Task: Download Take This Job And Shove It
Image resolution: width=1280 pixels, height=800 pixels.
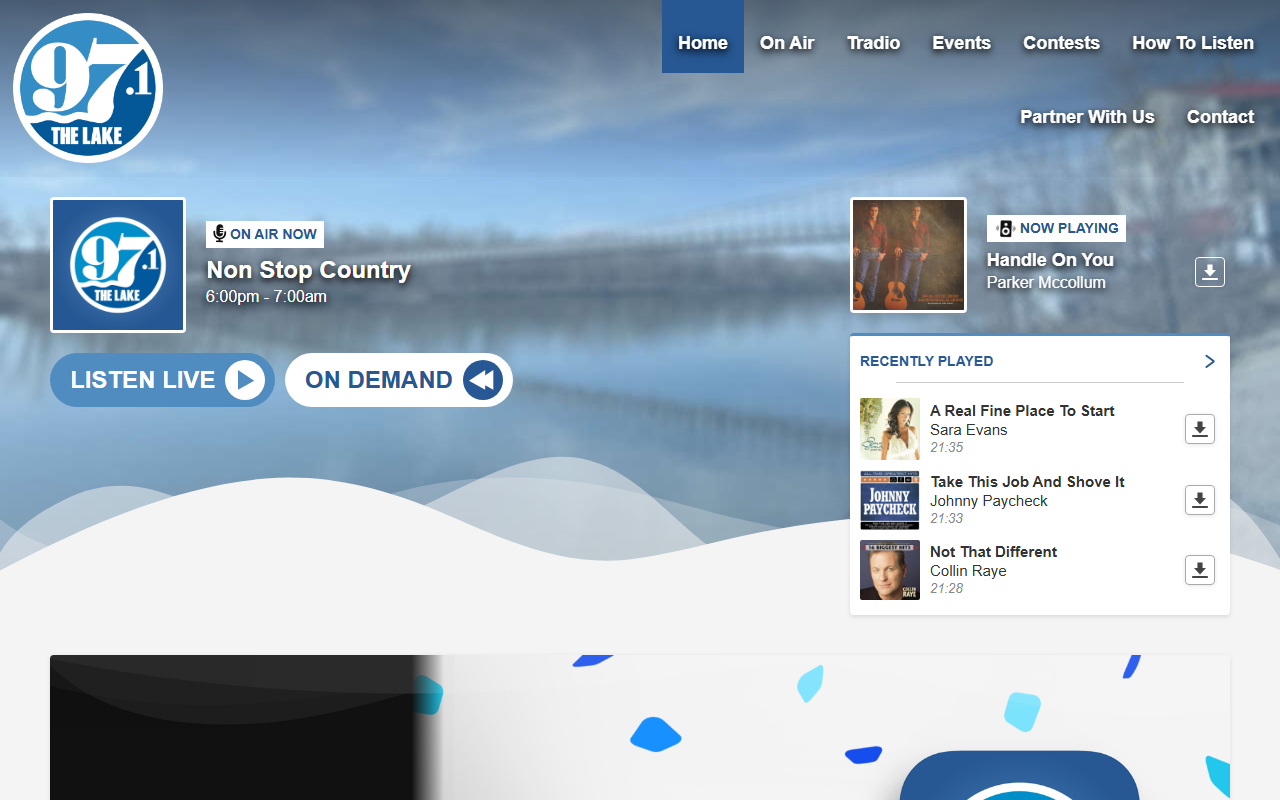Action: (x=1200, y=500)
